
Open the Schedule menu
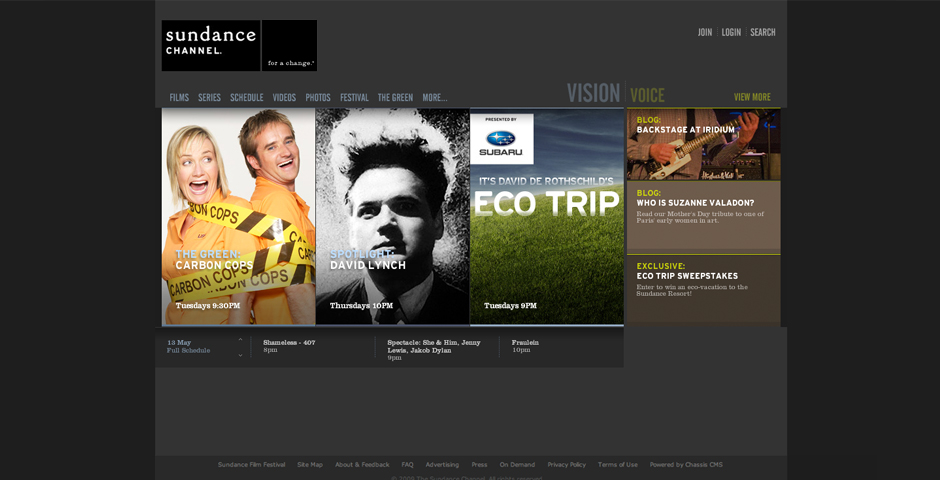247,98
